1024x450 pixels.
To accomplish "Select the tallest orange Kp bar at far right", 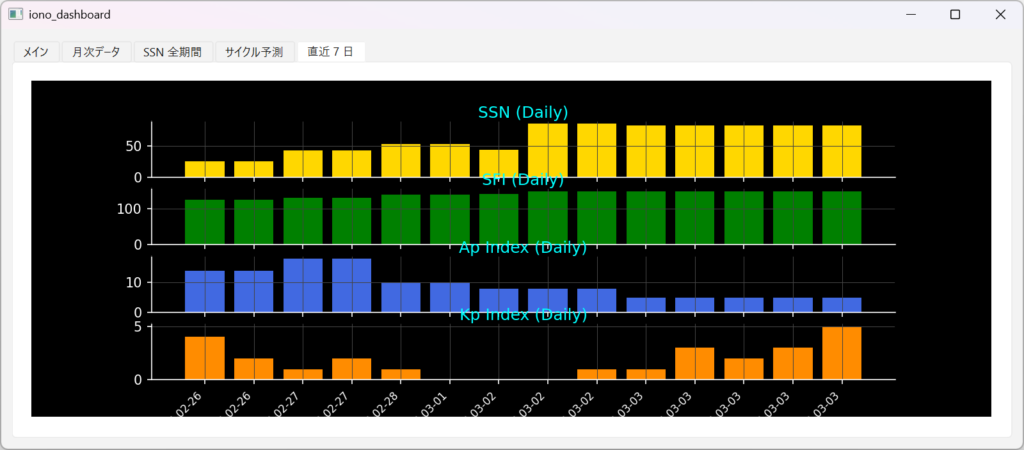I will [x=841, y=353].
